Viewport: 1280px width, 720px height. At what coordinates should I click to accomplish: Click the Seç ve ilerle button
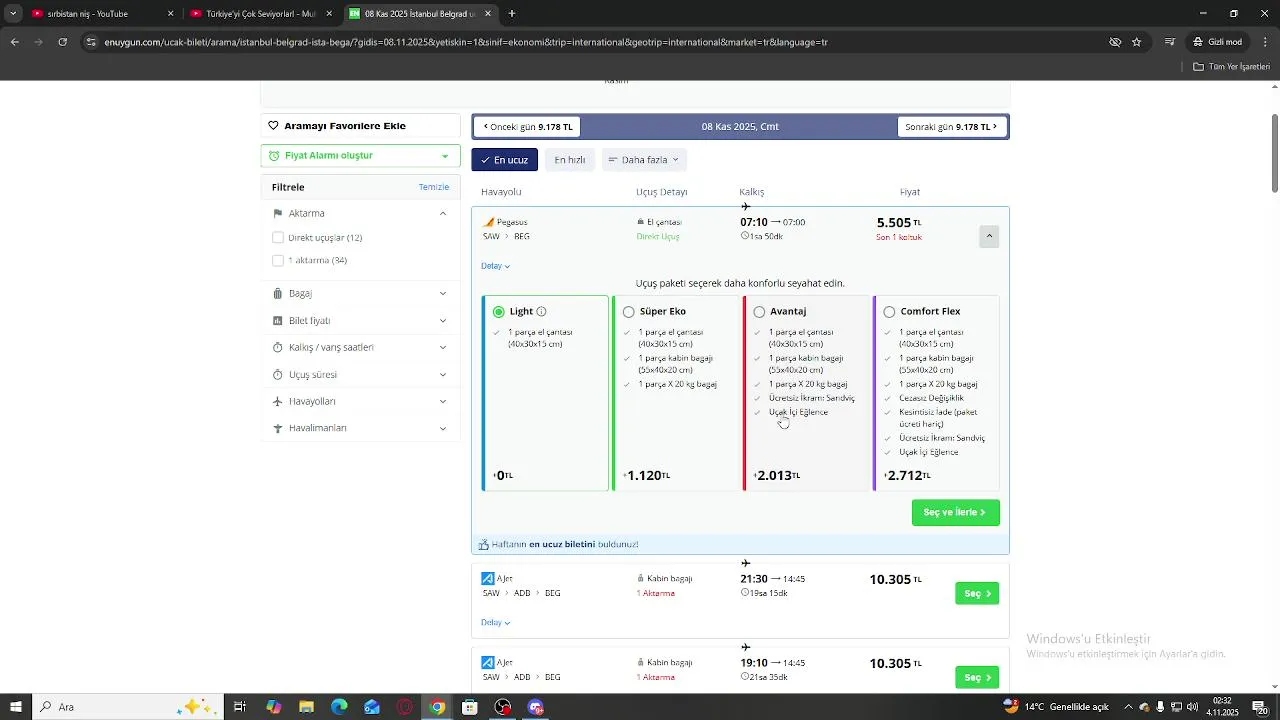[x=956, y=512]
